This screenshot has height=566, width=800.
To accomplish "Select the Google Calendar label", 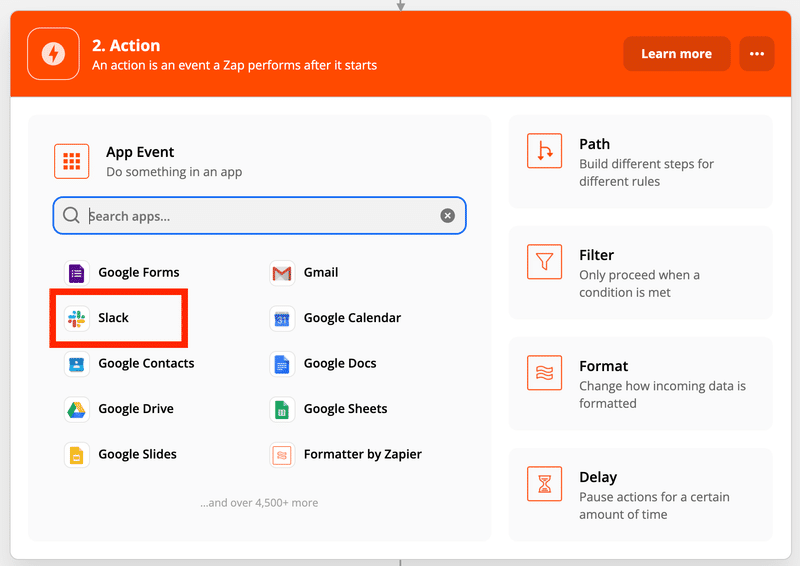I will click(353, 317).
